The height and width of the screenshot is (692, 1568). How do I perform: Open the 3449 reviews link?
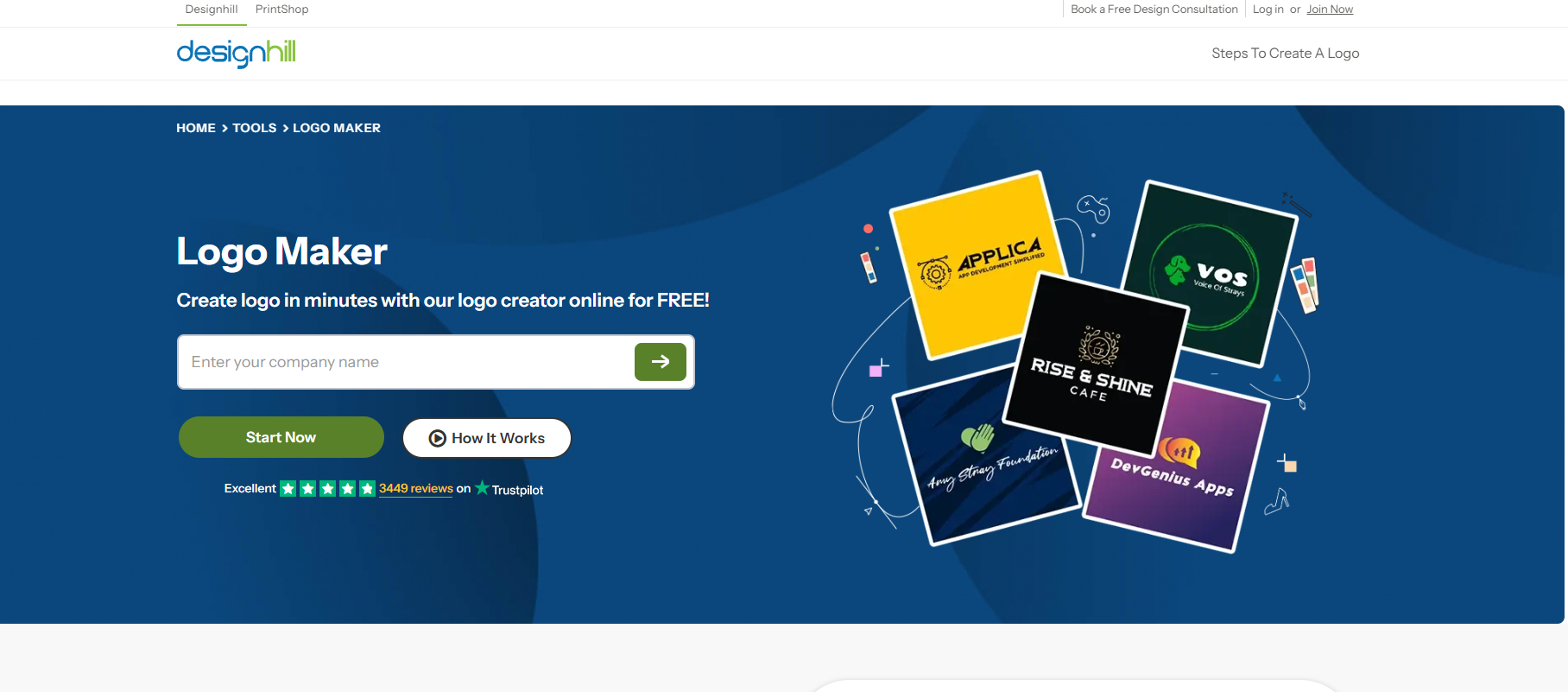(415, 488)
